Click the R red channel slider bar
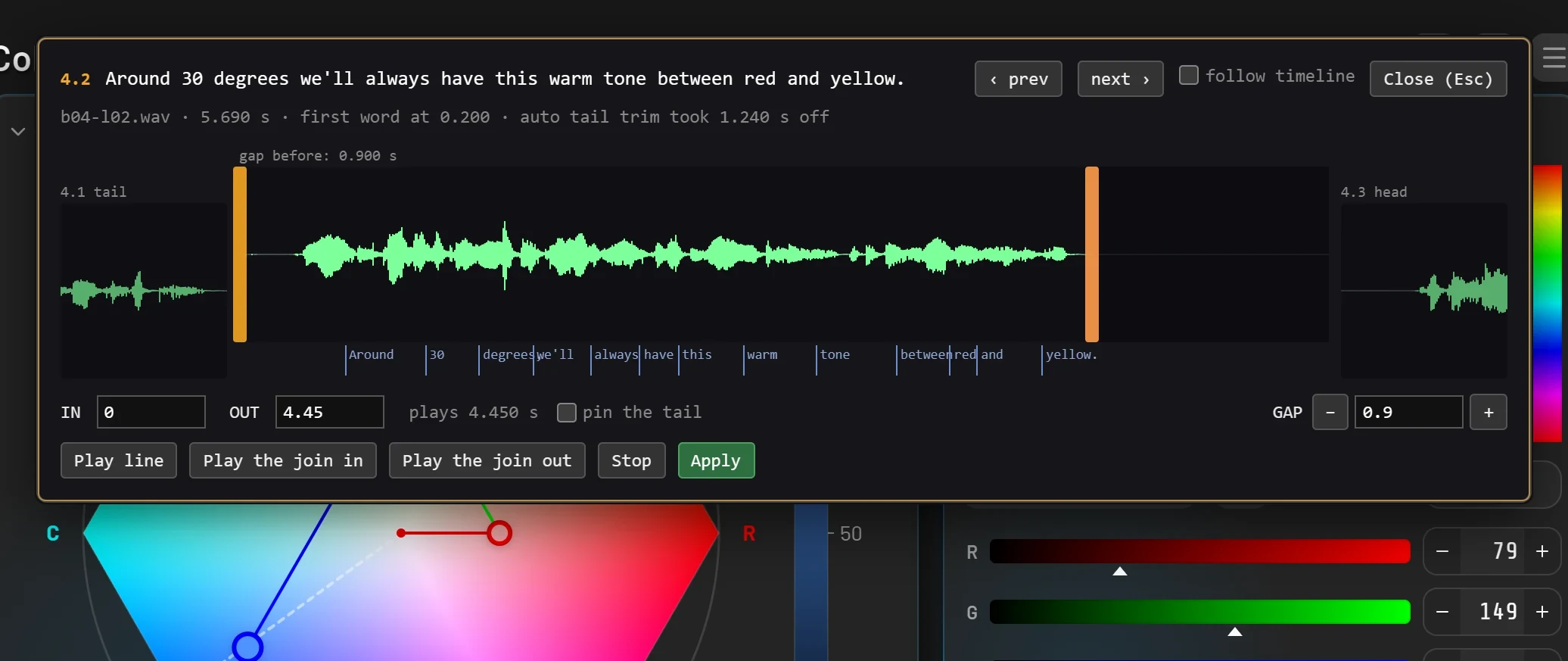Image resolution: width=1568 pixels, height=661 pixels. [x=1200, y=551]
